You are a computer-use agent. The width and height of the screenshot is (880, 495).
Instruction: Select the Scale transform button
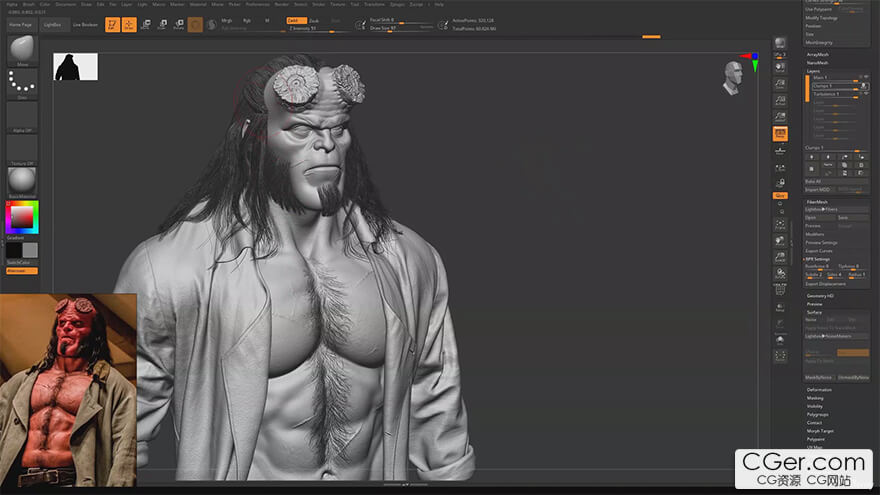(x=162, y=25)
